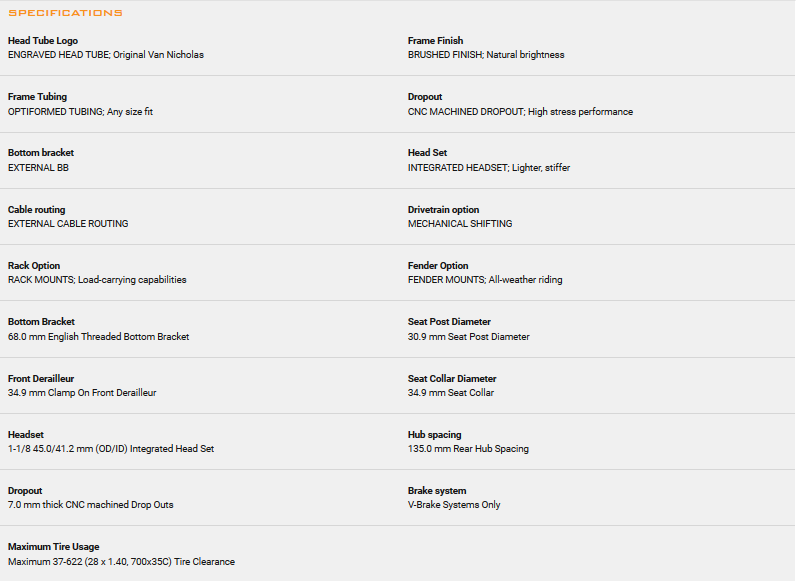Select the EXTERNAL BB value text
The height and width of the screenshot is (581, 796).
pos(38,168)
